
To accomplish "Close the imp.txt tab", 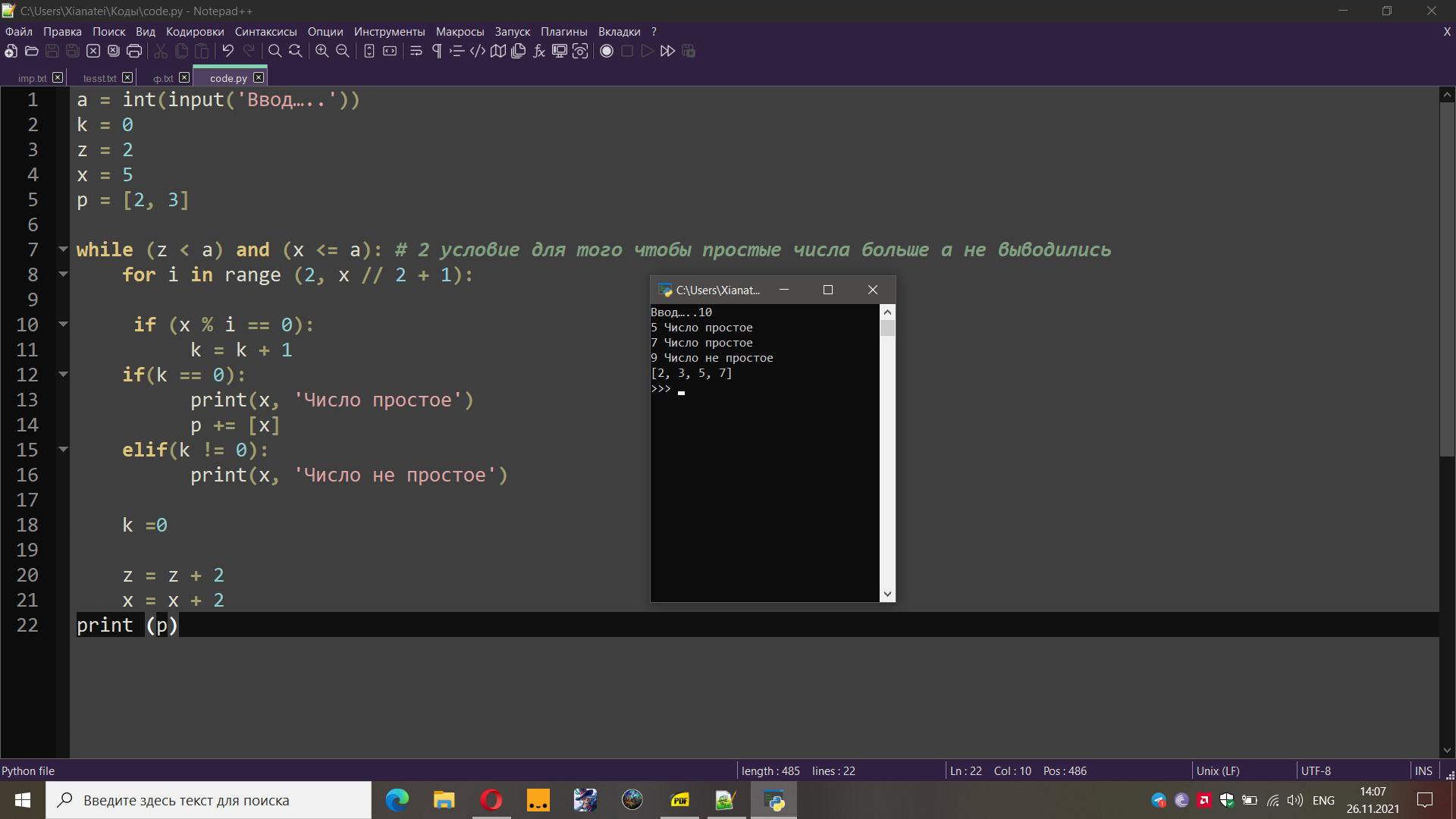I will pos(58,77).
